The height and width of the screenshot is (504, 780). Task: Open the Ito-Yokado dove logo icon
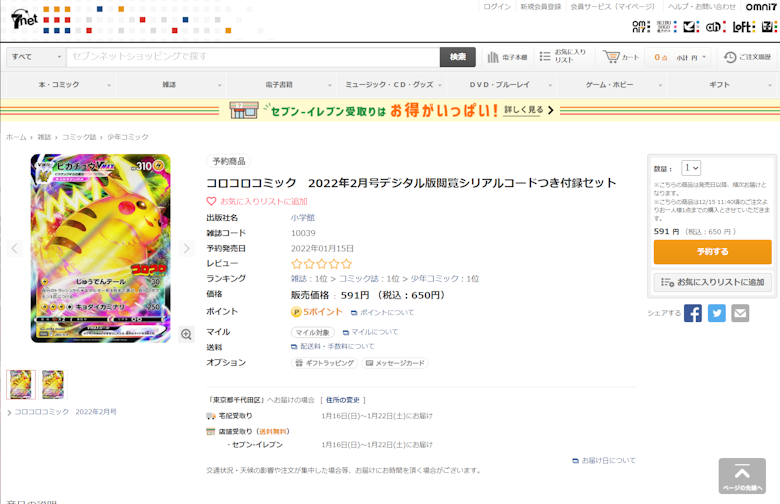[x=691, y=26]
